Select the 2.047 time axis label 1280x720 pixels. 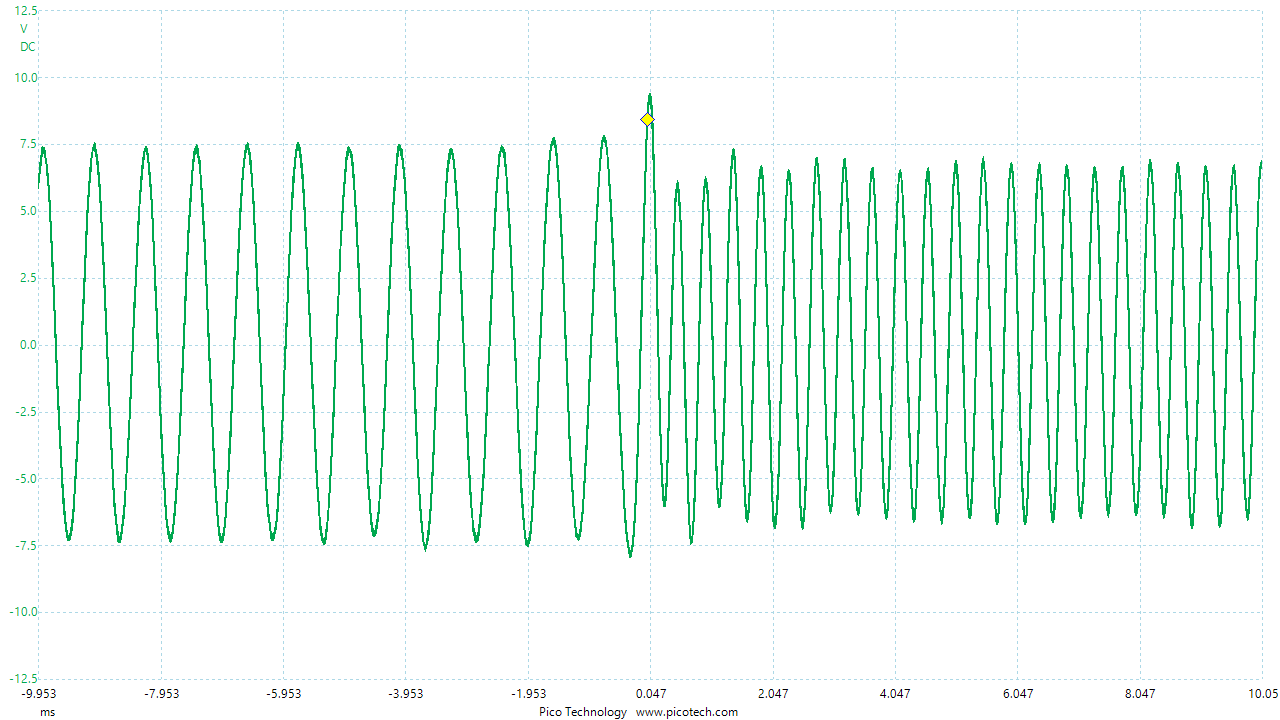773,693
